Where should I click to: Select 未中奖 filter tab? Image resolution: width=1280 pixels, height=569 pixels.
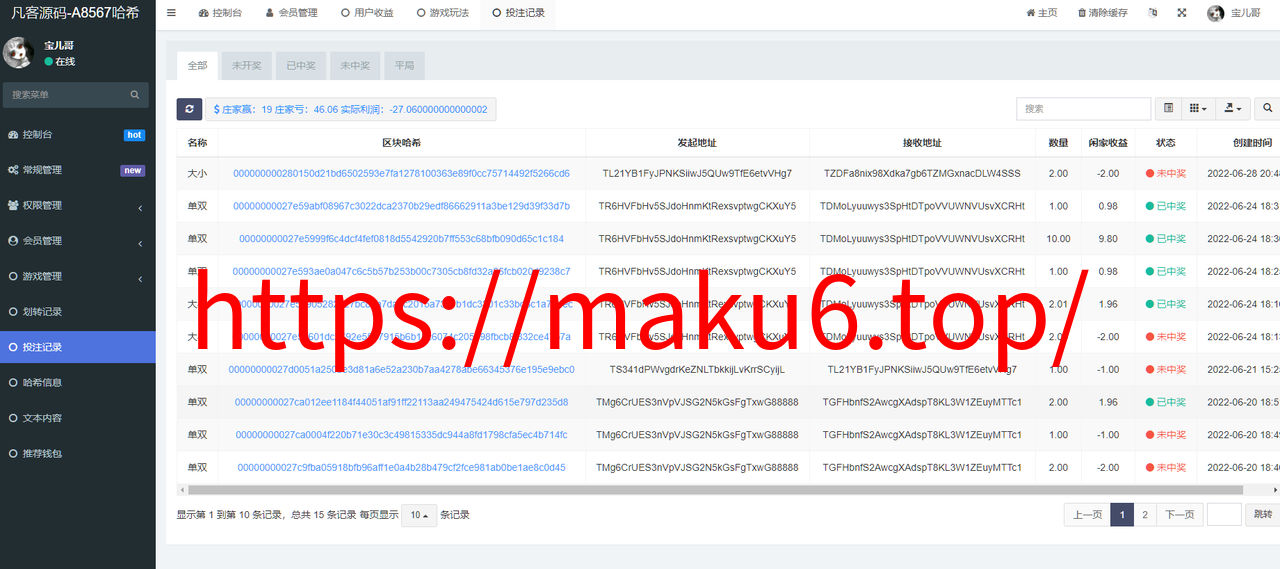(x=354, y=66)
